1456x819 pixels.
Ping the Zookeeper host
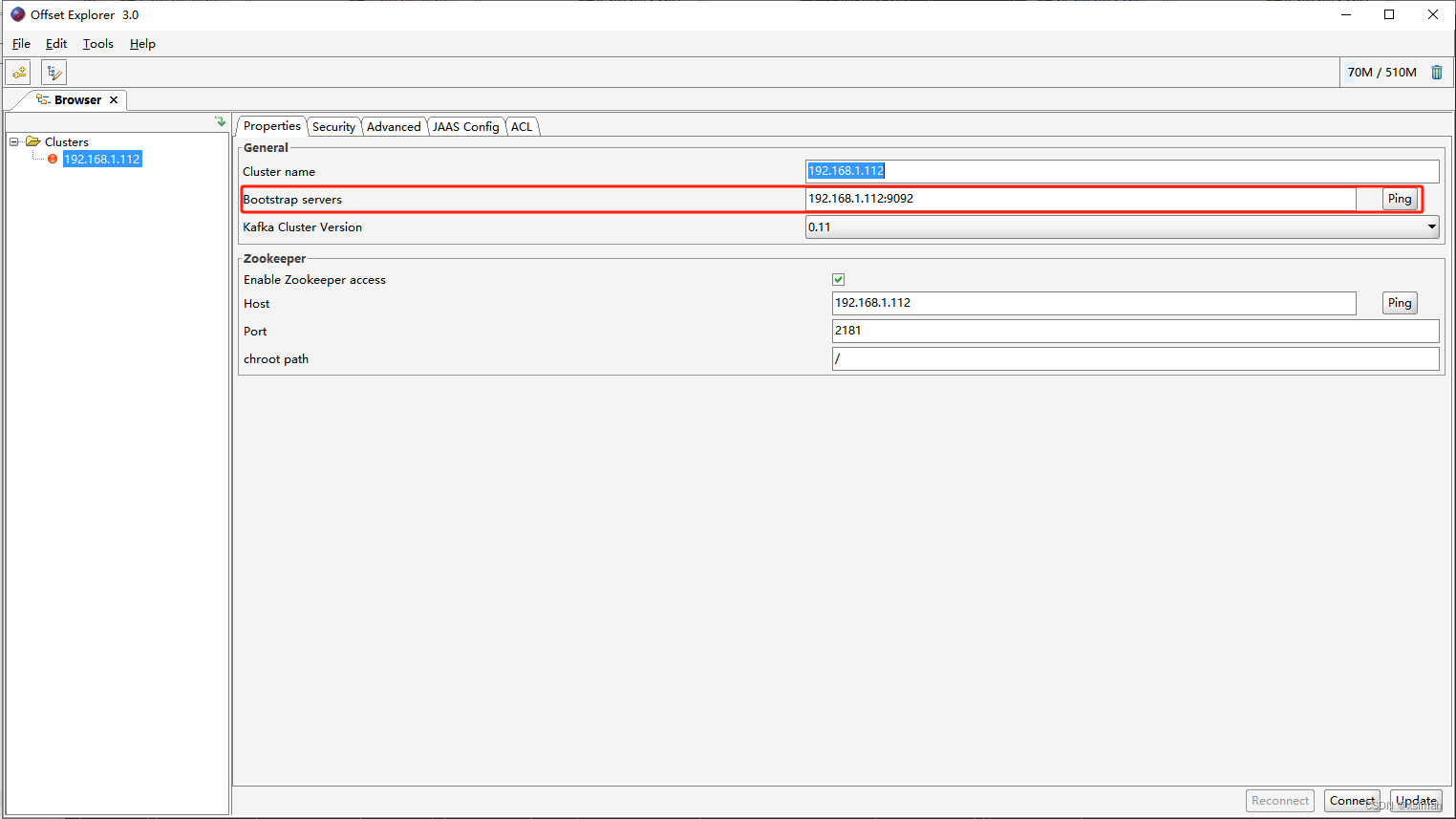click(1400, 302)
